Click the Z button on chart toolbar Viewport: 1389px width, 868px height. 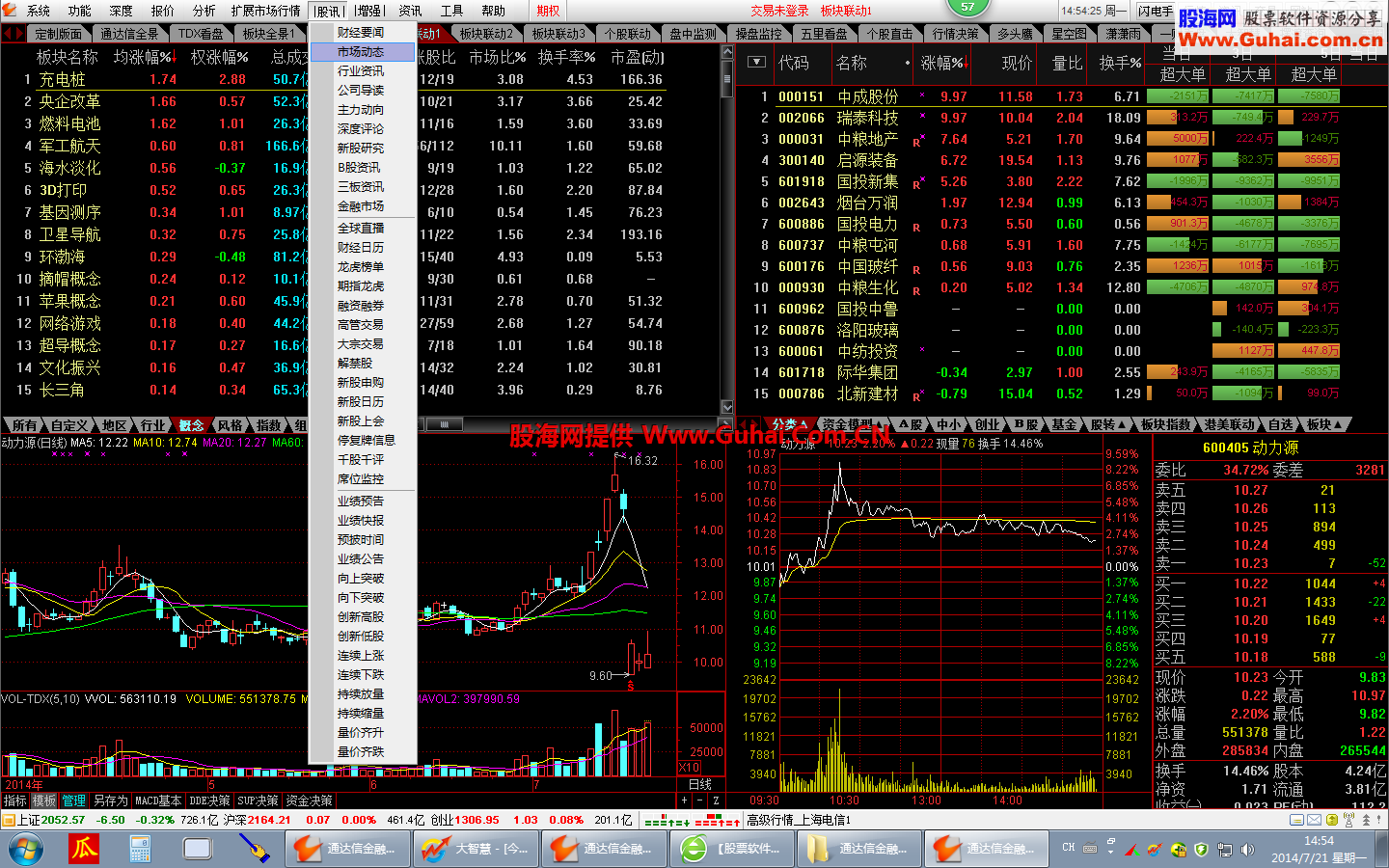[x=716, y=800]
